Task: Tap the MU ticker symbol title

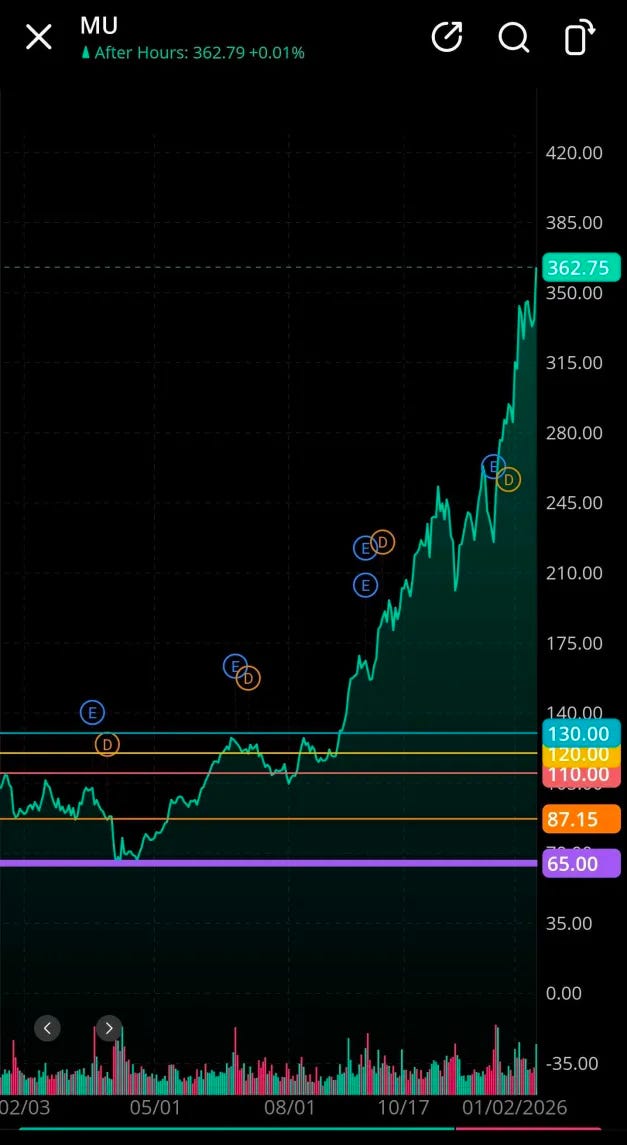Action: tap(99, 26)
